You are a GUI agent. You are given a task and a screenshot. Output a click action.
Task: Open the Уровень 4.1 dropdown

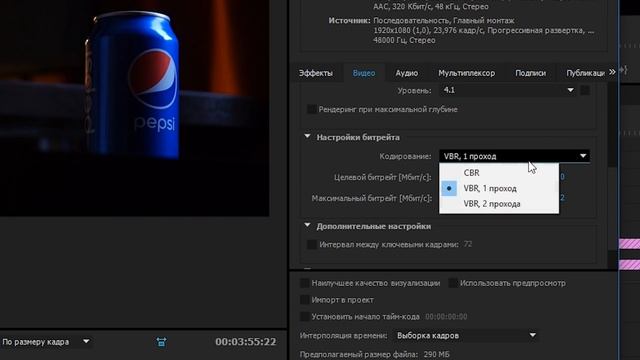tap(508, 90)
